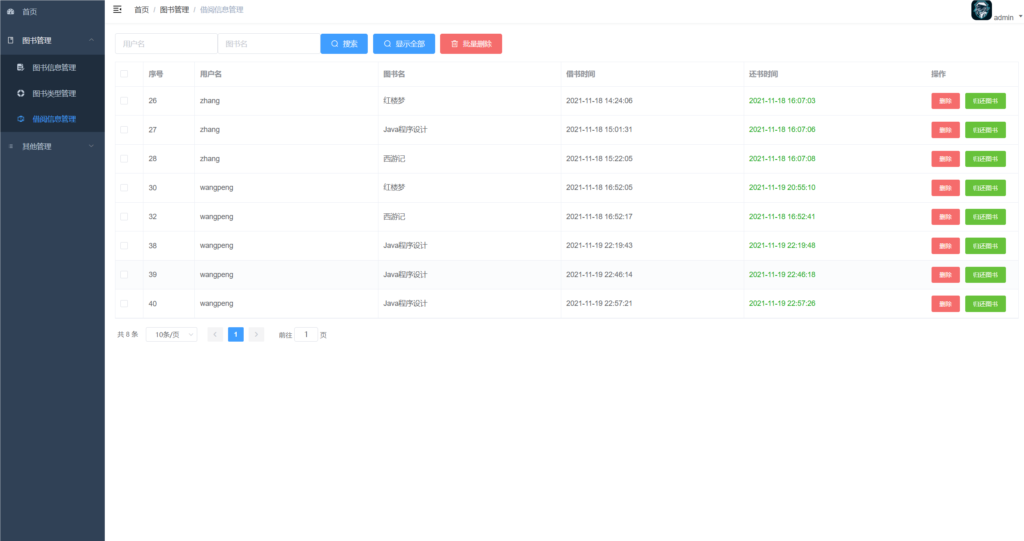Click 删除 for row 26
The width and height of the screenshot is (1024, 541).
pyautogui.click(x=945, y=101)
